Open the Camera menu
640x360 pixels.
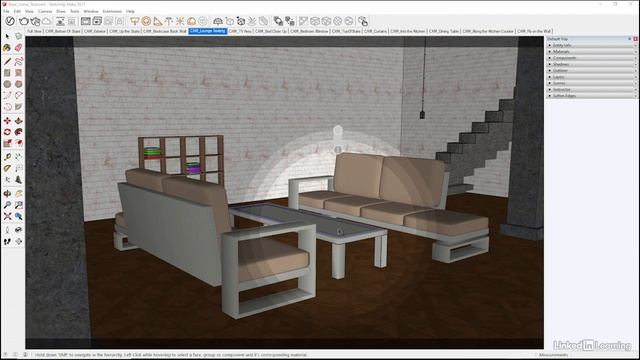click(x=45, y=11)
